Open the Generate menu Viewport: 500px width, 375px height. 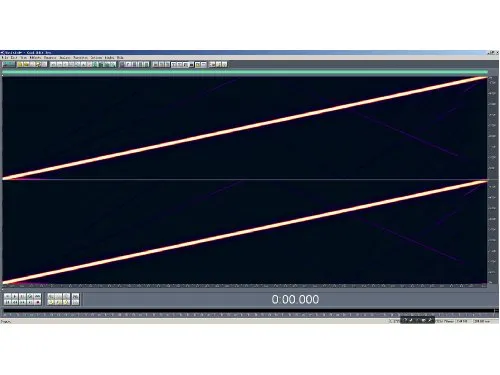[x=50, y=58]
